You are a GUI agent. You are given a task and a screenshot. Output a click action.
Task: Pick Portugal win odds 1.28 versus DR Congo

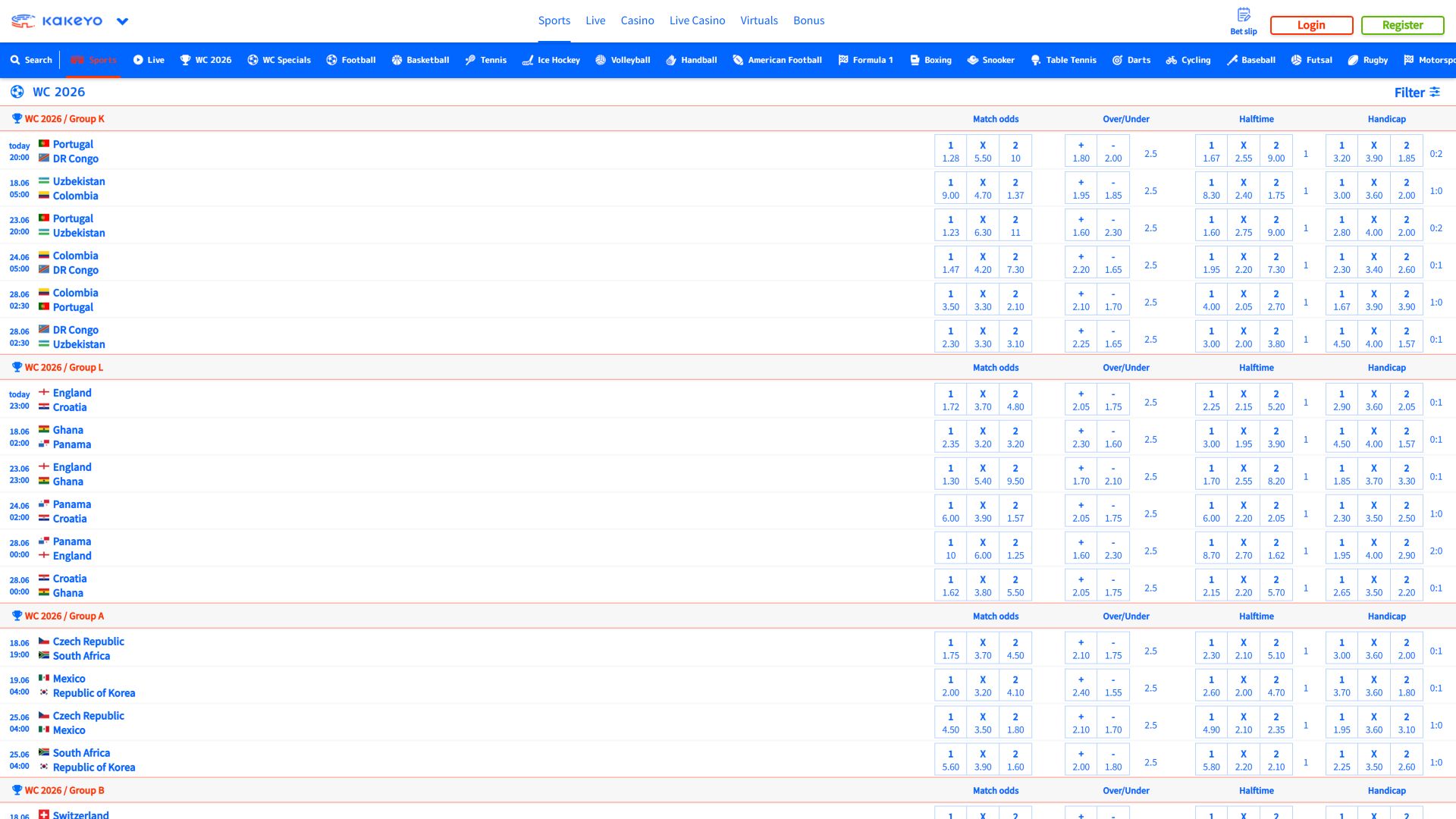pos(950,151)
